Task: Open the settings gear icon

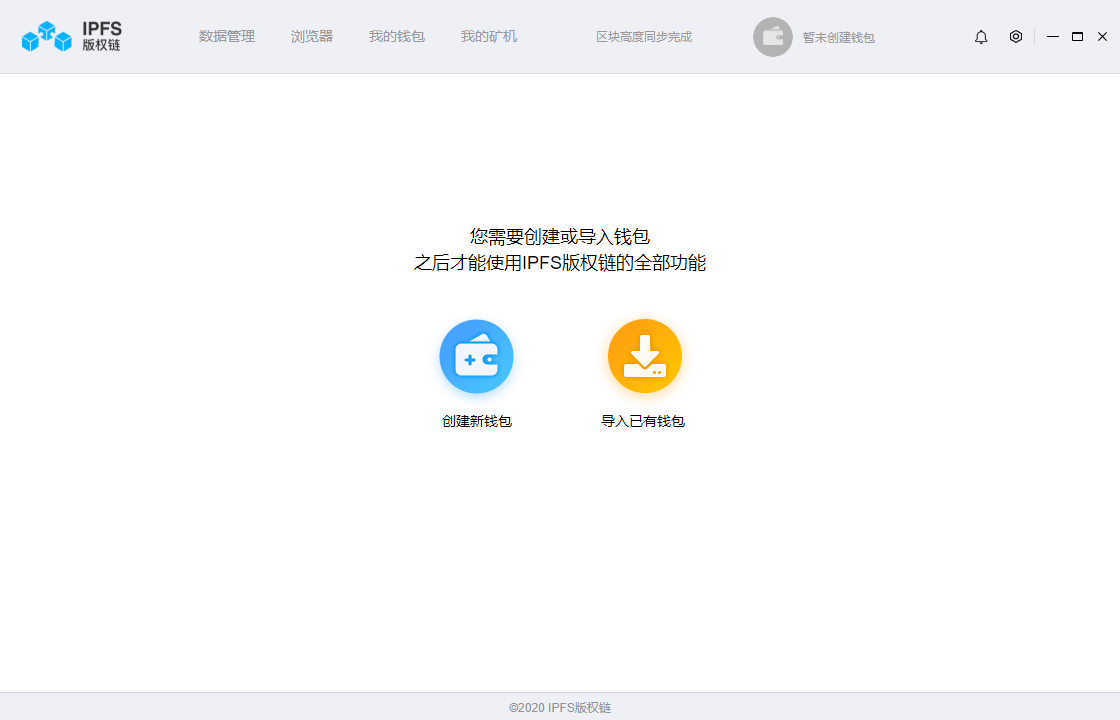Action: 1016,36
